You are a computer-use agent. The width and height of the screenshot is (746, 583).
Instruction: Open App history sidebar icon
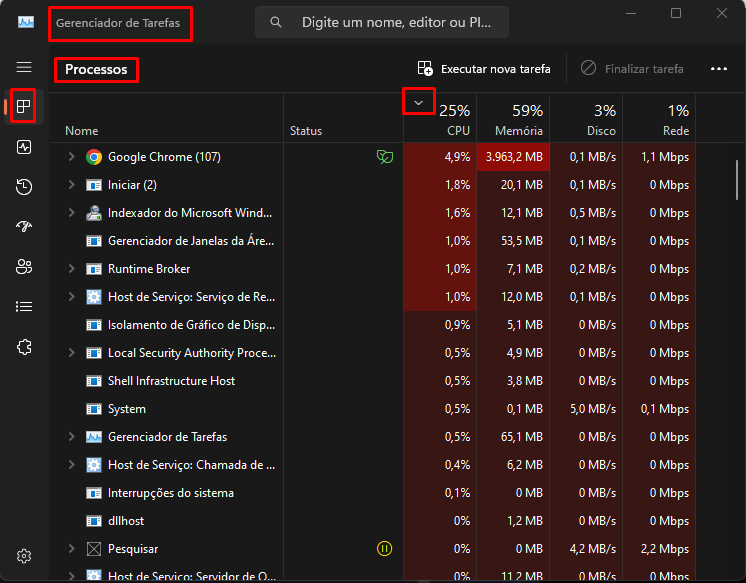point(24,187)
